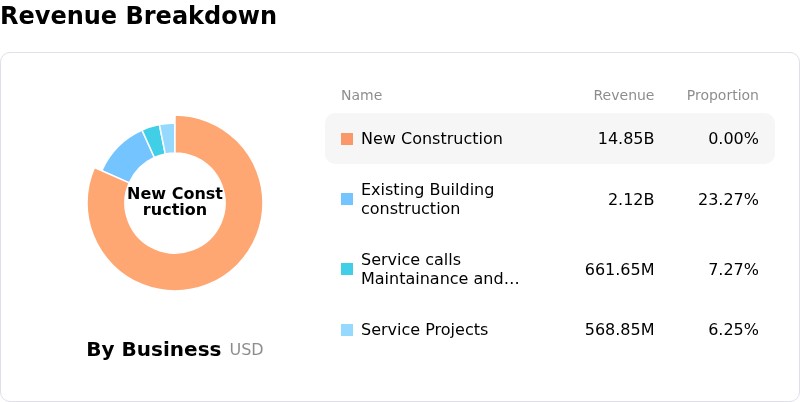The width and height of the screenshot is (800, 402).
Task: Click the teal Service calls legend swatch
Action: 347,269
